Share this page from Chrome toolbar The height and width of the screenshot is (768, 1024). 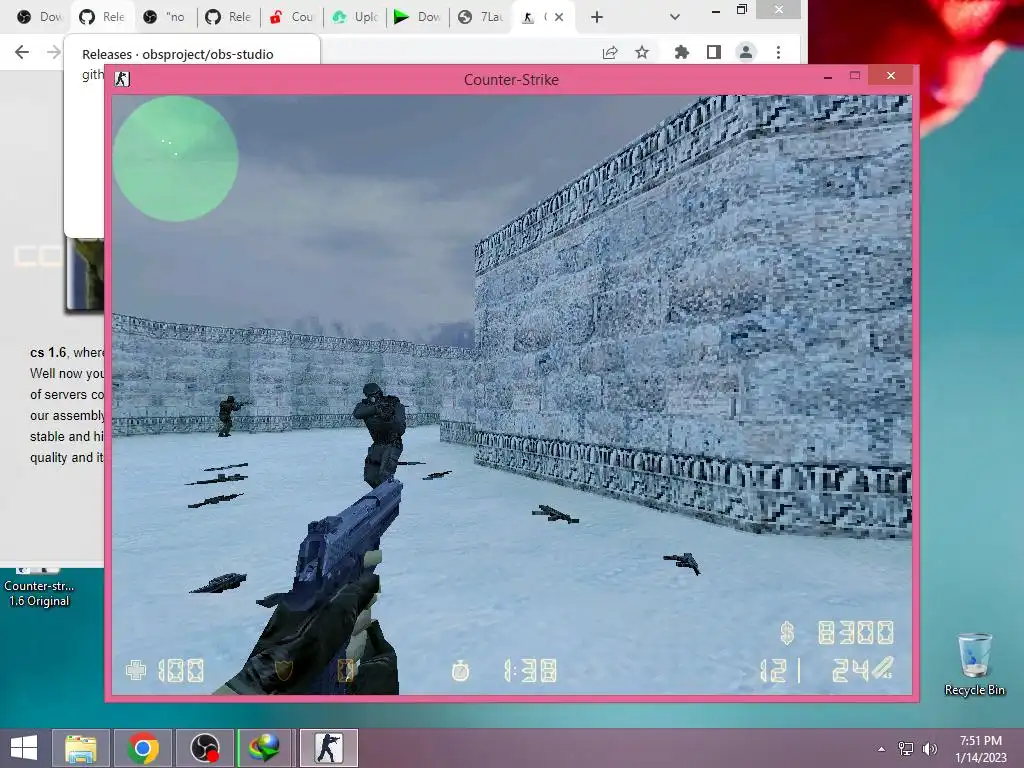[x=610, y=52]
